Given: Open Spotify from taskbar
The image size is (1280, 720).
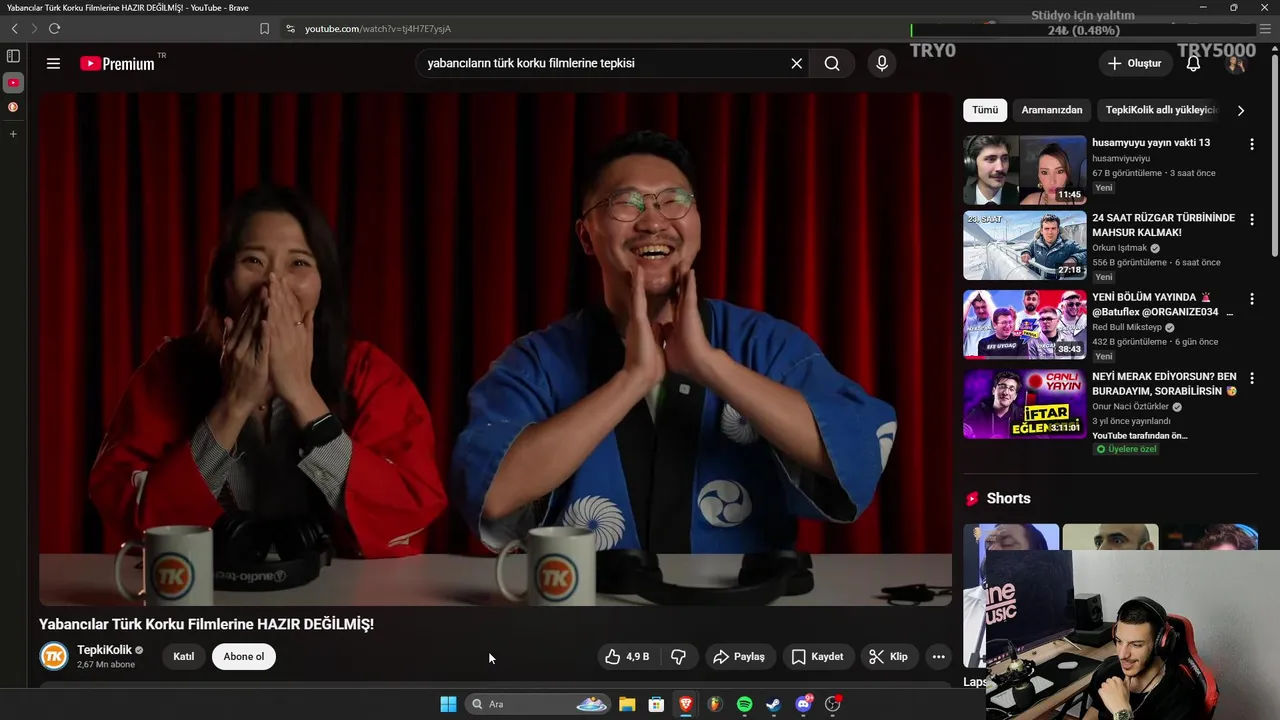Looking at the screenshot, I should [x=744, y=704].
